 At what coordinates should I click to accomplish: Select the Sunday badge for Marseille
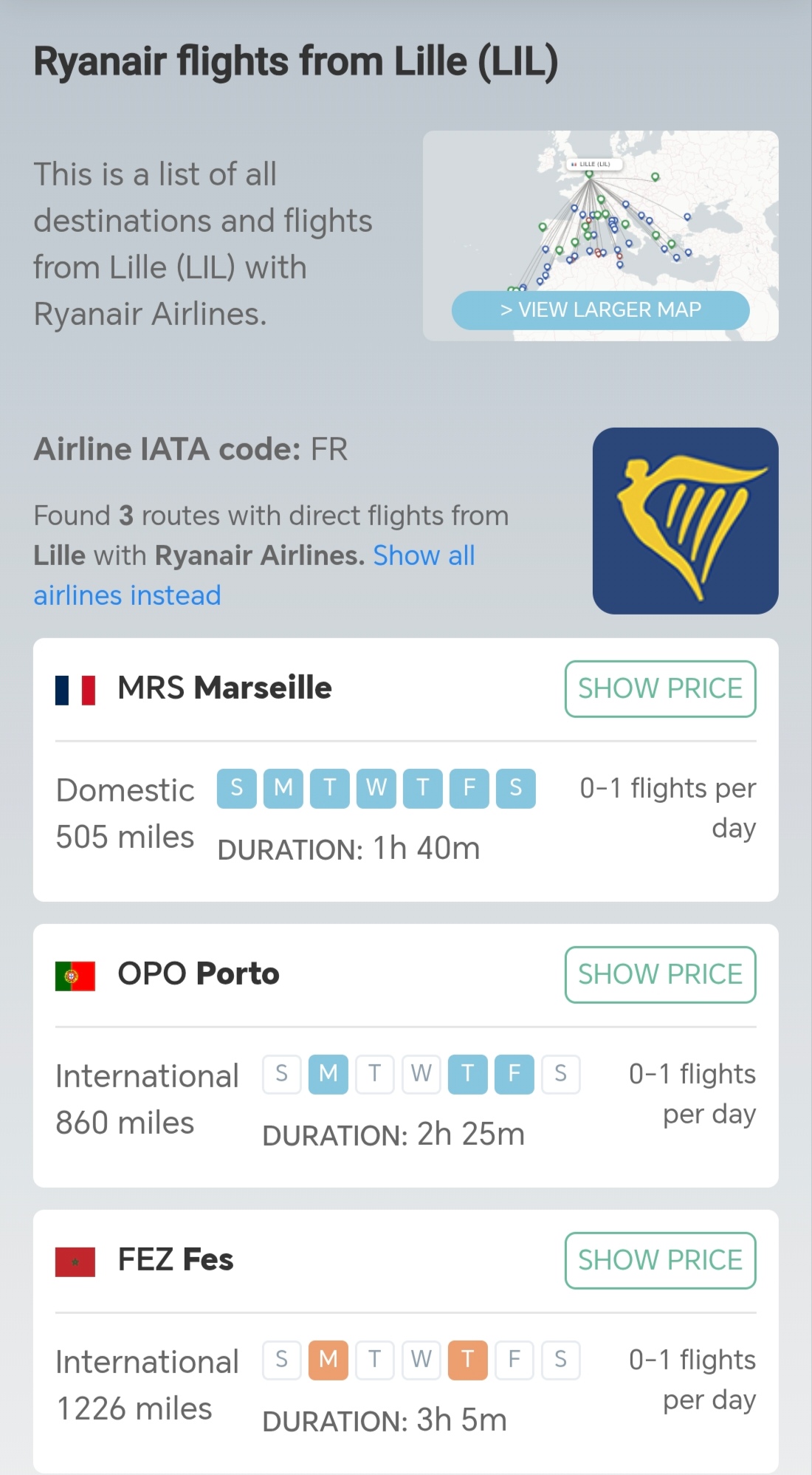(x=237, y=788)
